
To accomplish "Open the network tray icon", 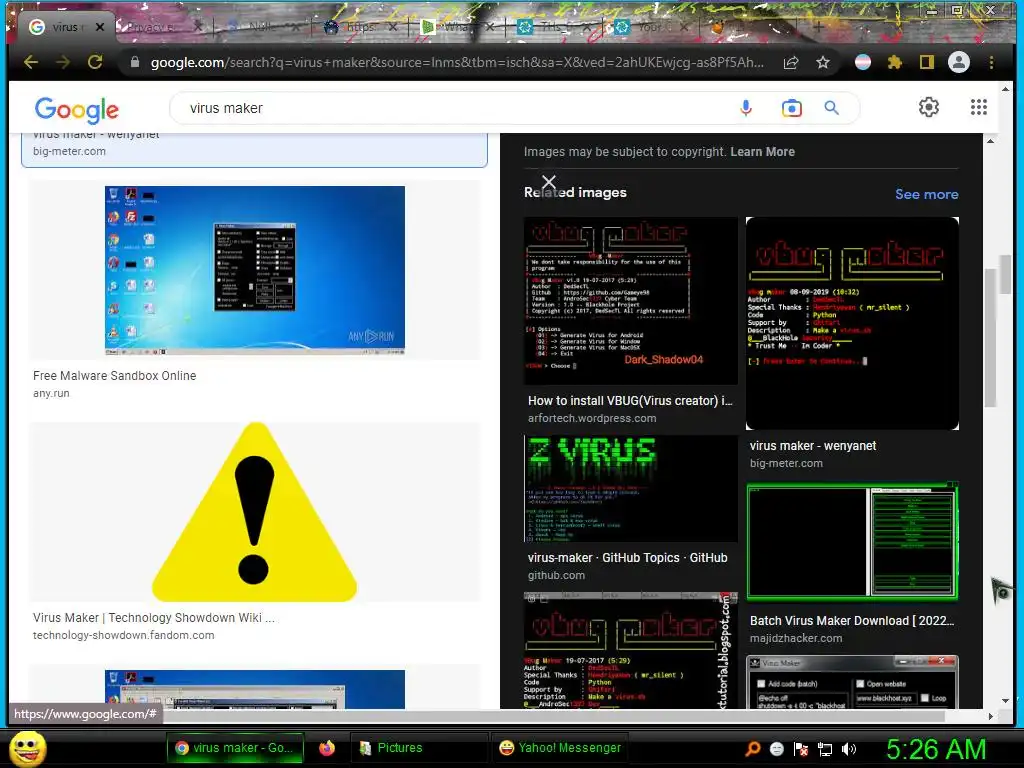I will 825,749.
